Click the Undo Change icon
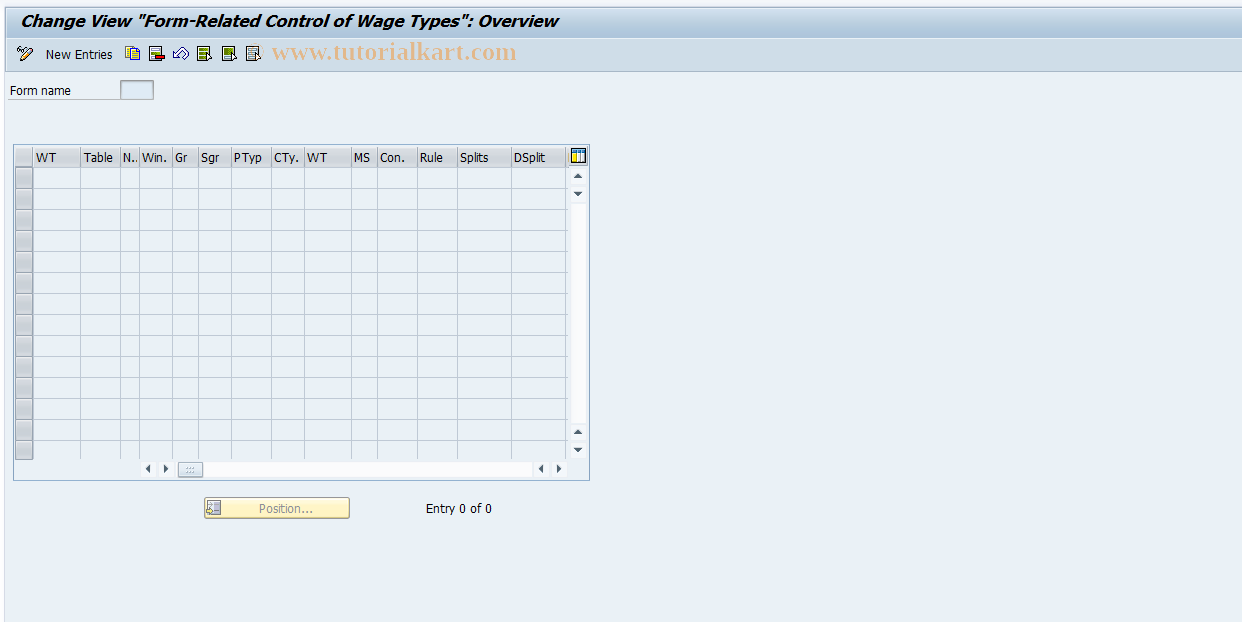This screenshot has height=622, width=1242. pyautogui.click(x=181, y=54)
